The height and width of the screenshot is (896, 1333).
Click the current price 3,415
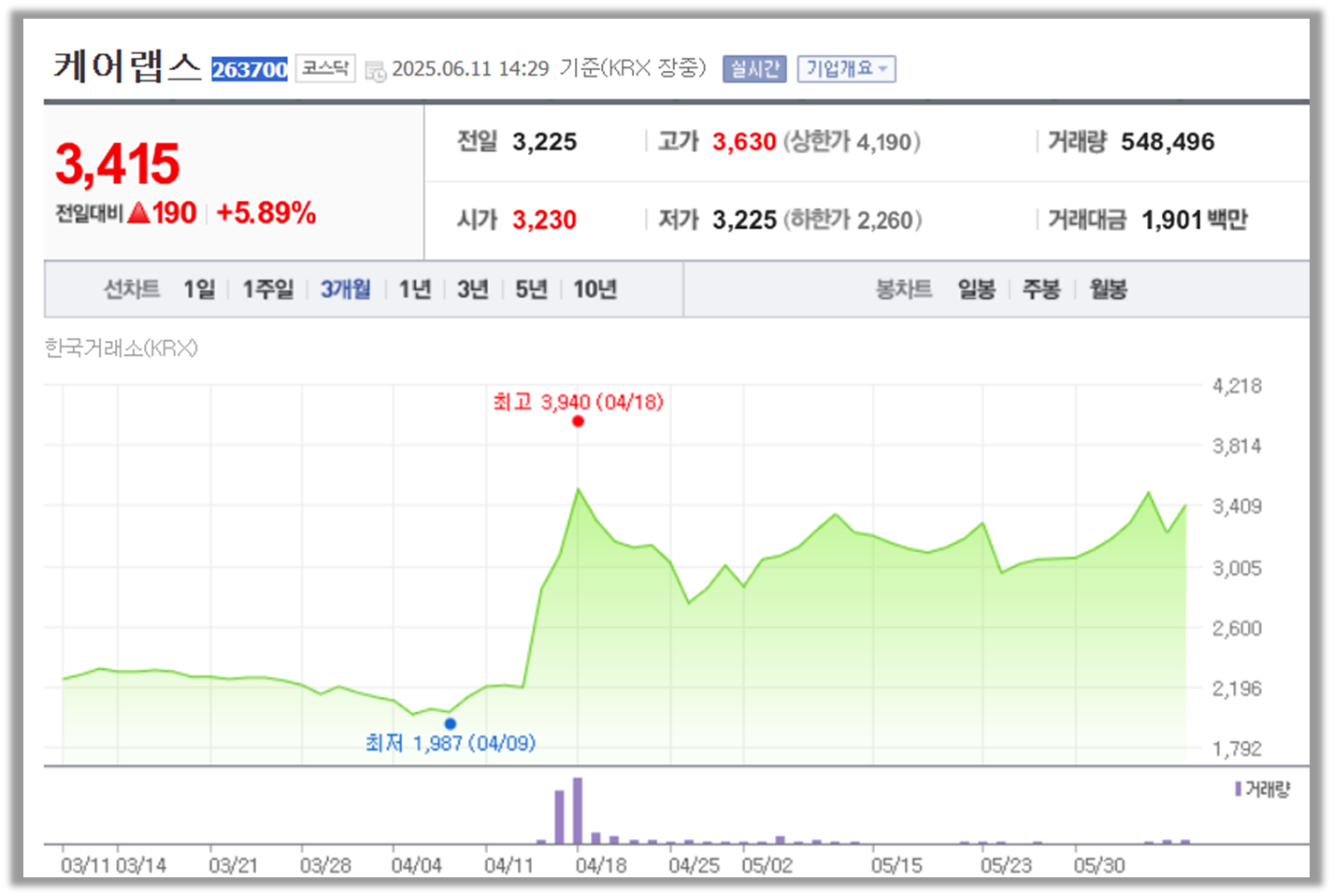pyautogui.click(x=117, y=164)
